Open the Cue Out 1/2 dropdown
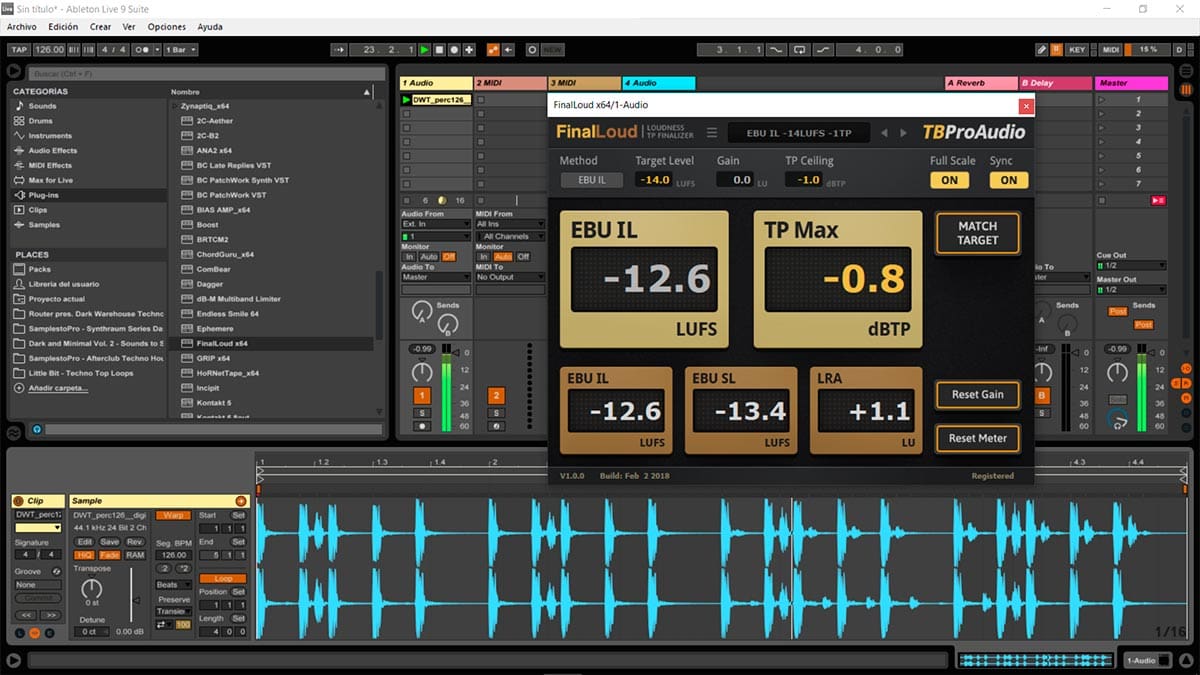 (1131, 265)
